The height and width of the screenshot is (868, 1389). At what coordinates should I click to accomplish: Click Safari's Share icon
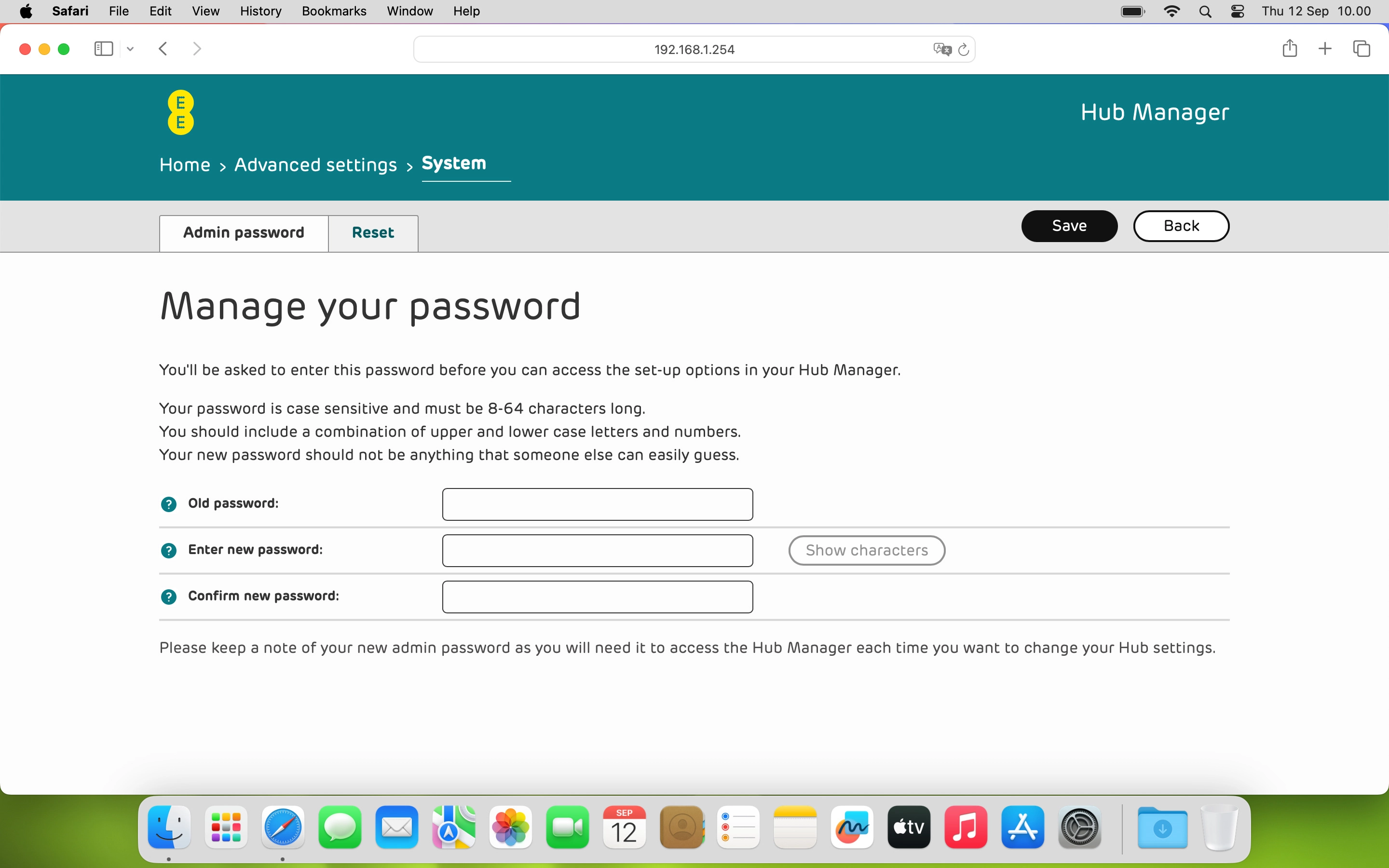(x=1289, y=49)
